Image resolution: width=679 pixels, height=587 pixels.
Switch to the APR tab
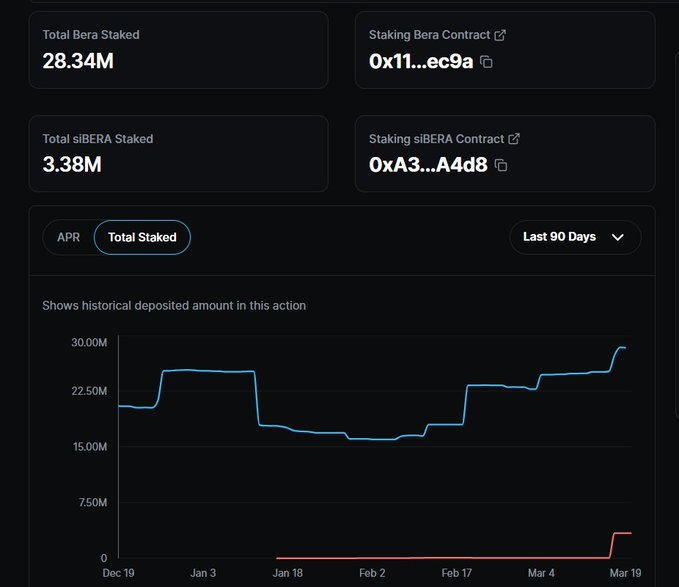tap(68, 237)
